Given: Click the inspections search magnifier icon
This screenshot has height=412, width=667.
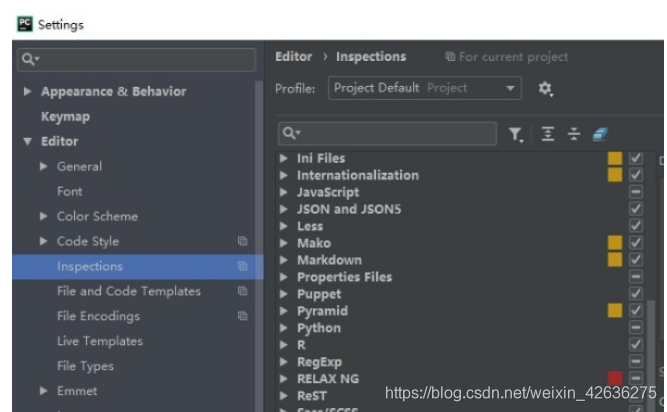Looking at the screenshot, I should pyautogui.click(x=291, y=133).
